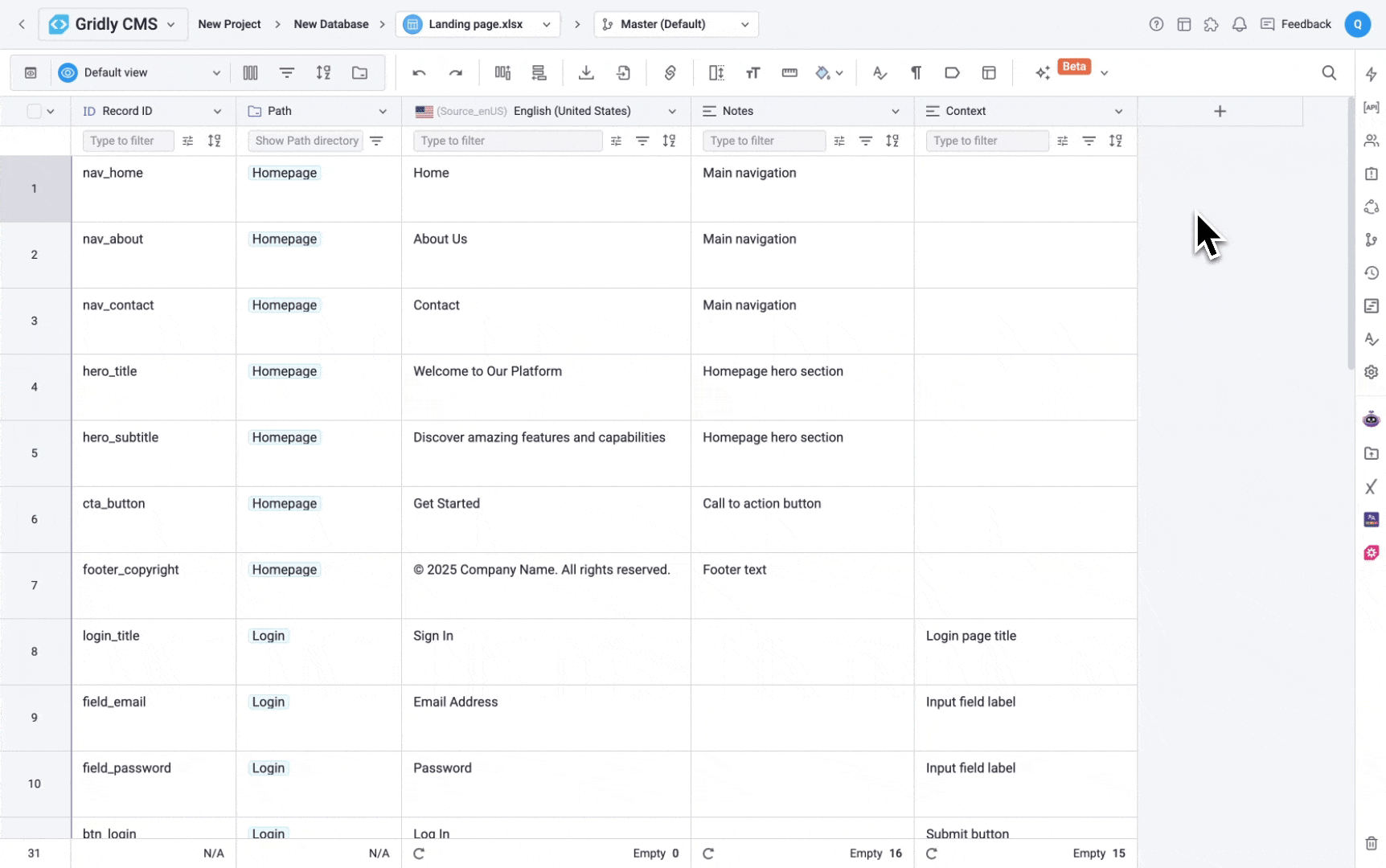Tick the select-all checkbox in header

tap(34, 112)
